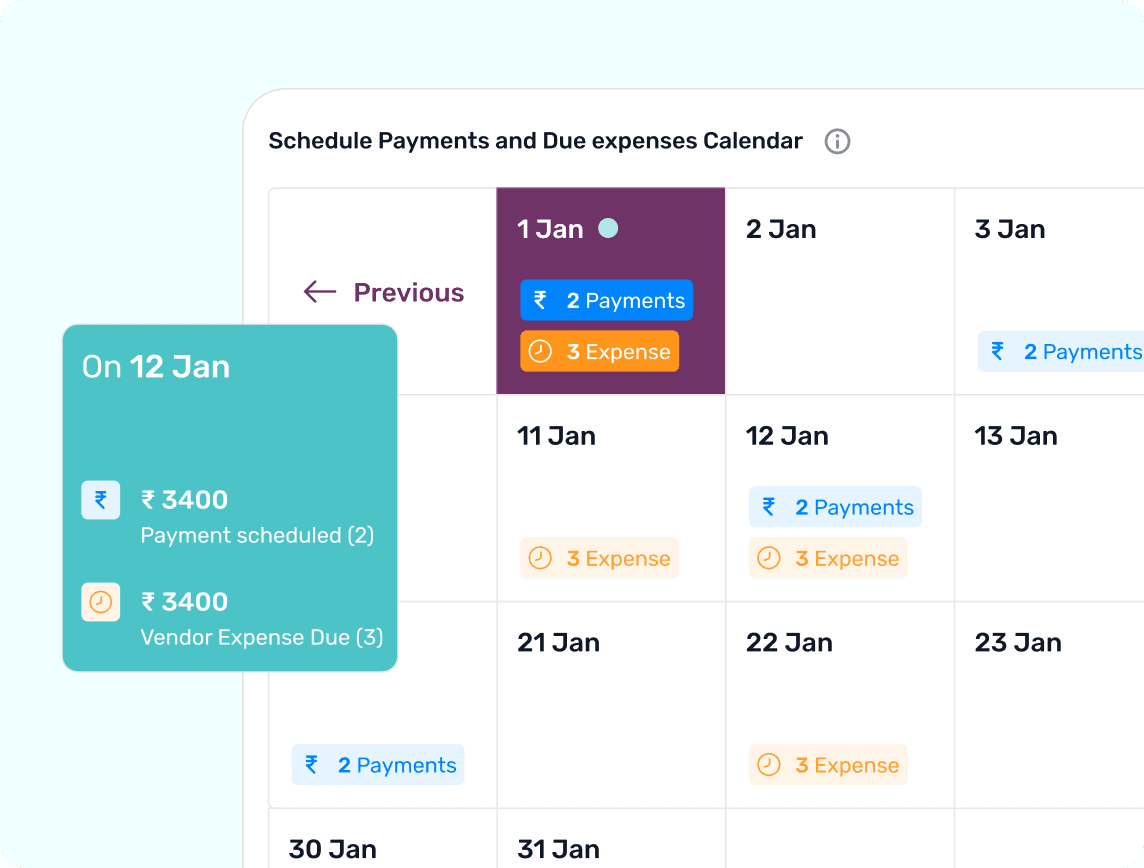Click rupee icon in 12 Jan payments badge
Screen dimensions: 1144x868
(769, 507)
